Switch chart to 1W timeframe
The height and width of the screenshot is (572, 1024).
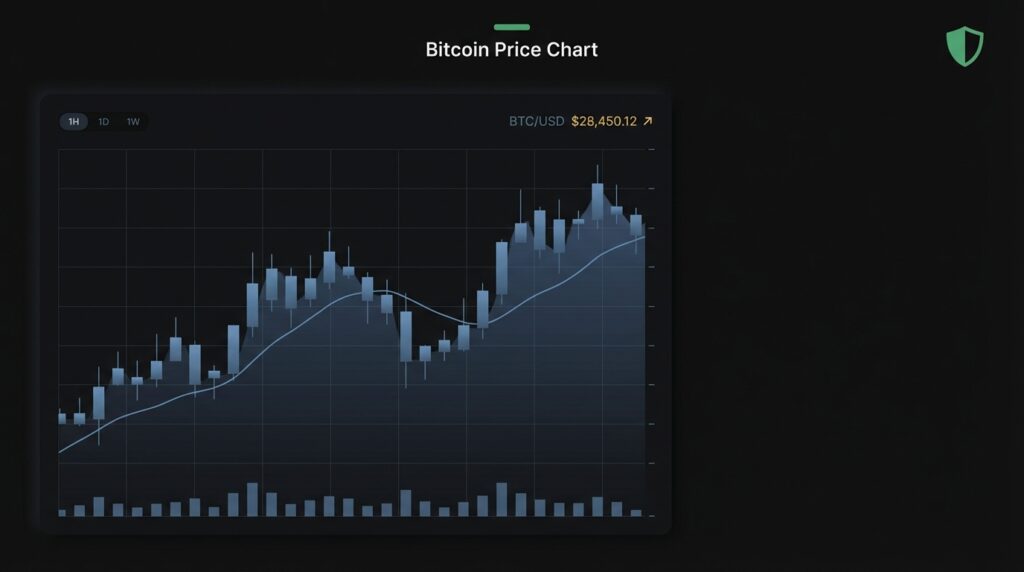coord(133,122)
